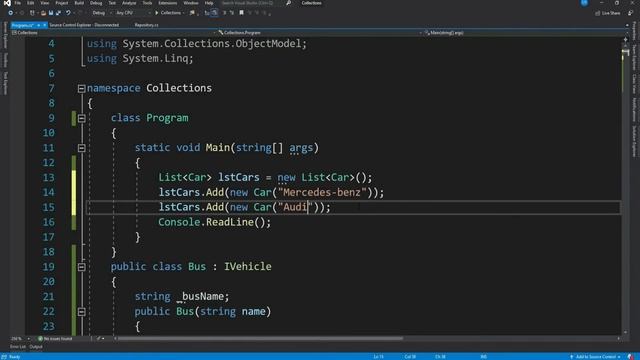
Task: Open the Debug menu
Action: pos(96,3)
